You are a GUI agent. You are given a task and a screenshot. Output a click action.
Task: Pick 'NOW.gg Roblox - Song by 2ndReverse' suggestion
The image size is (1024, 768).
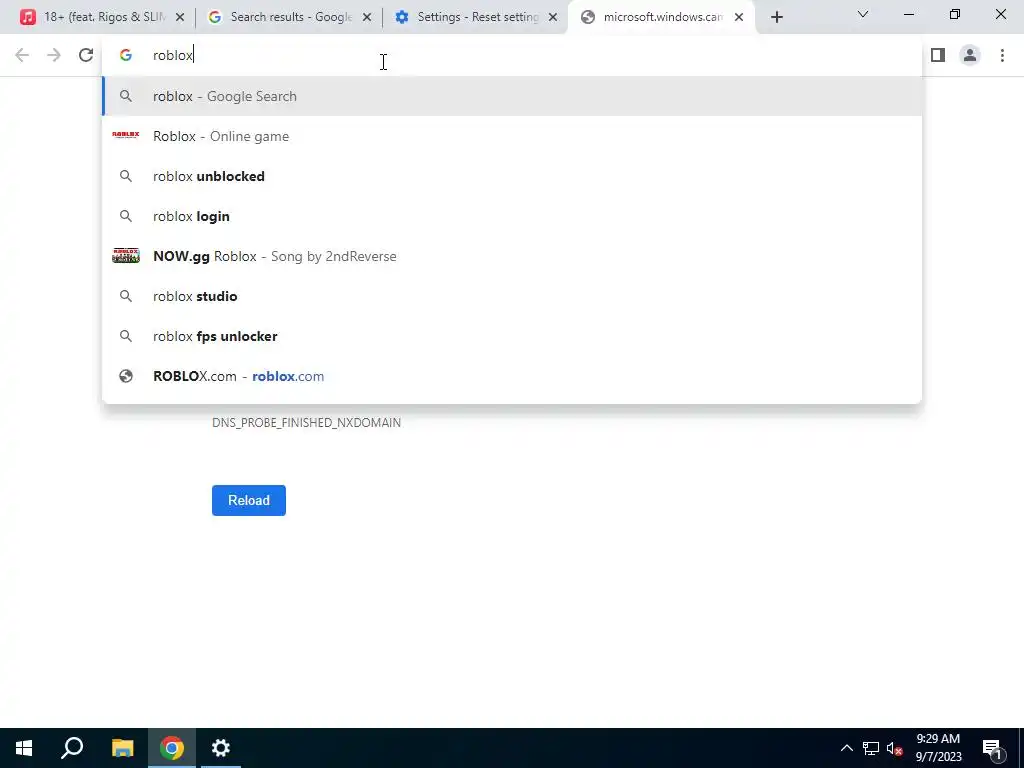pos(512,256)
